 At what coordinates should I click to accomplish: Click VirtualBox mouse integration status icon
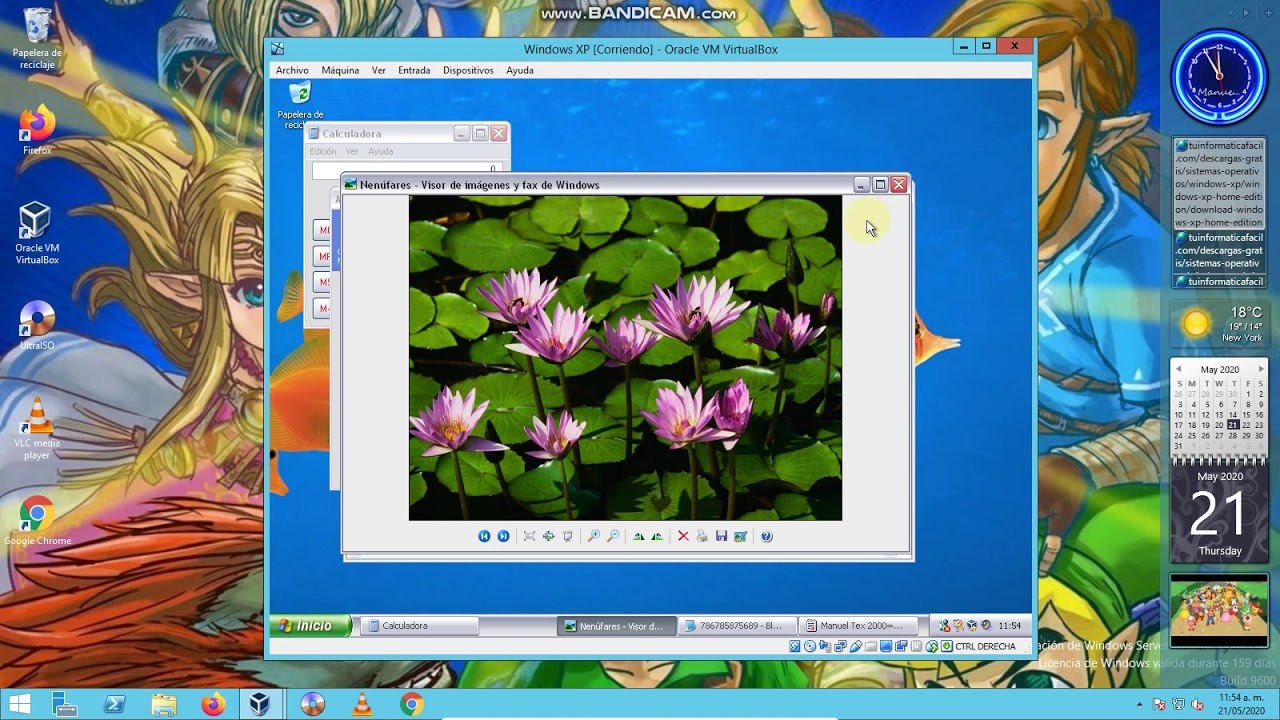click(931, 646)
